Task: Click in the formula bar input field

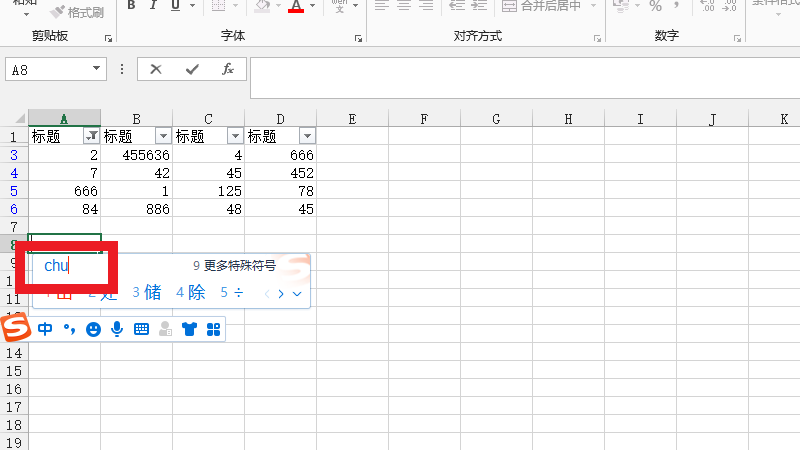Action: [520, 78]
